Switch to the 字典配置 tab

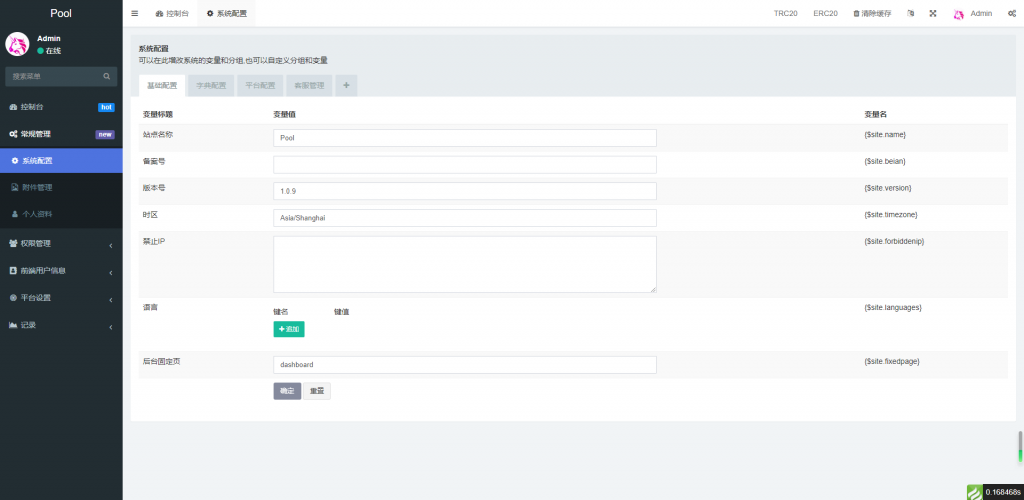(211, 86)
